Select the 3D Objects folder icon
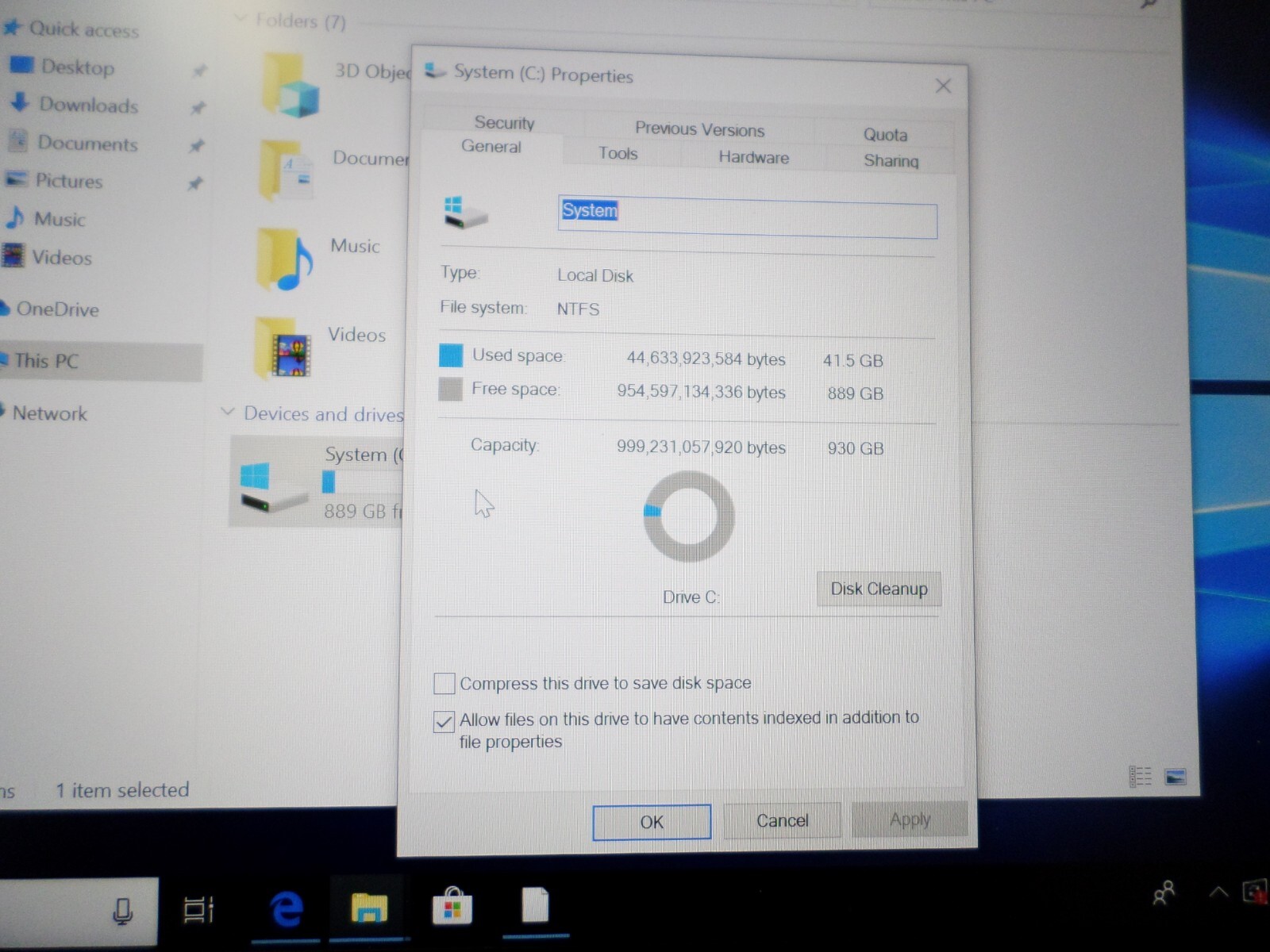Viewport: 1270px width, 952px height. tap(290, 85)
